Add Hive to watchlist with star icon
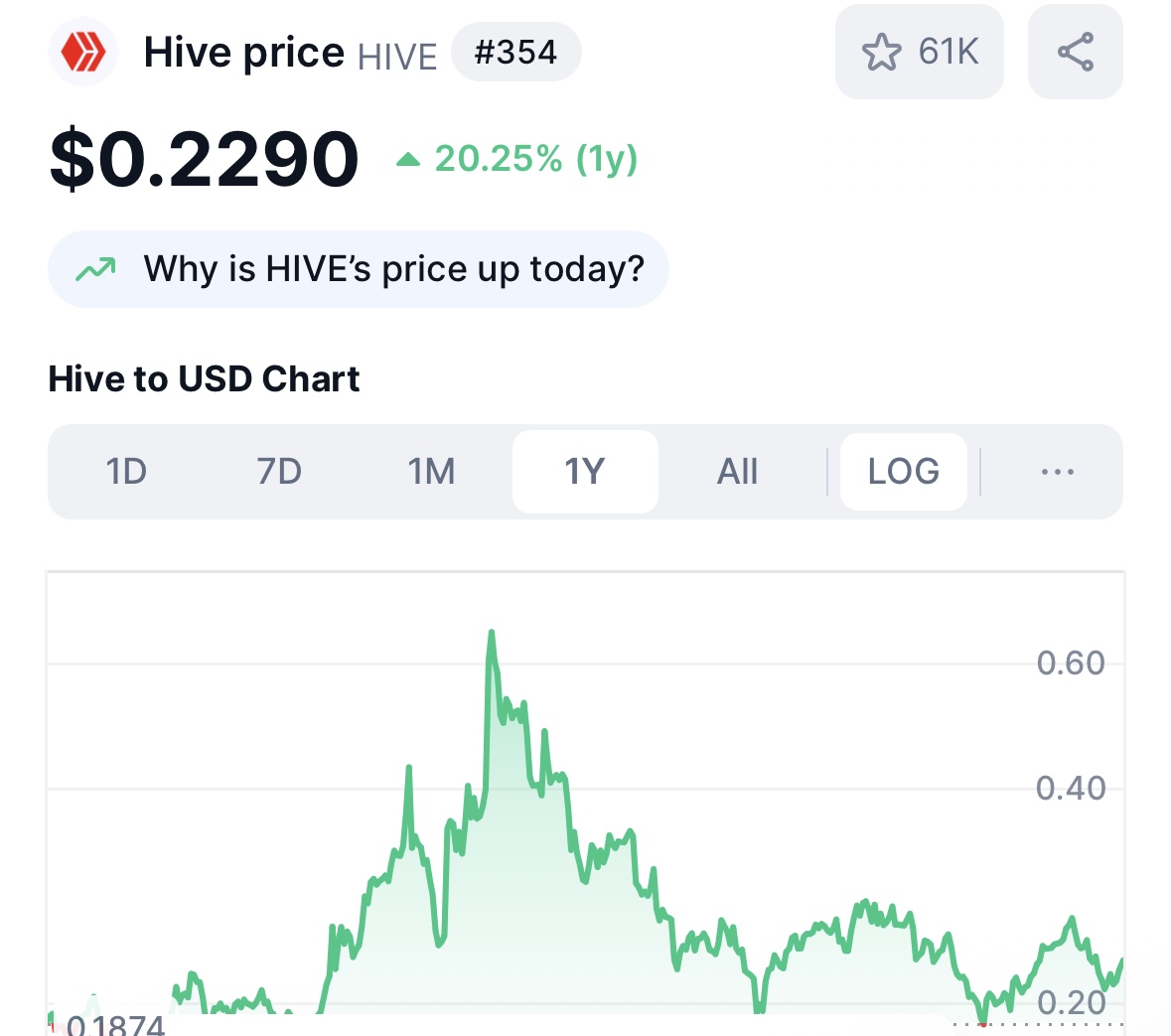Viewport: 1171px width, 1036px height. tap(881, 52)
